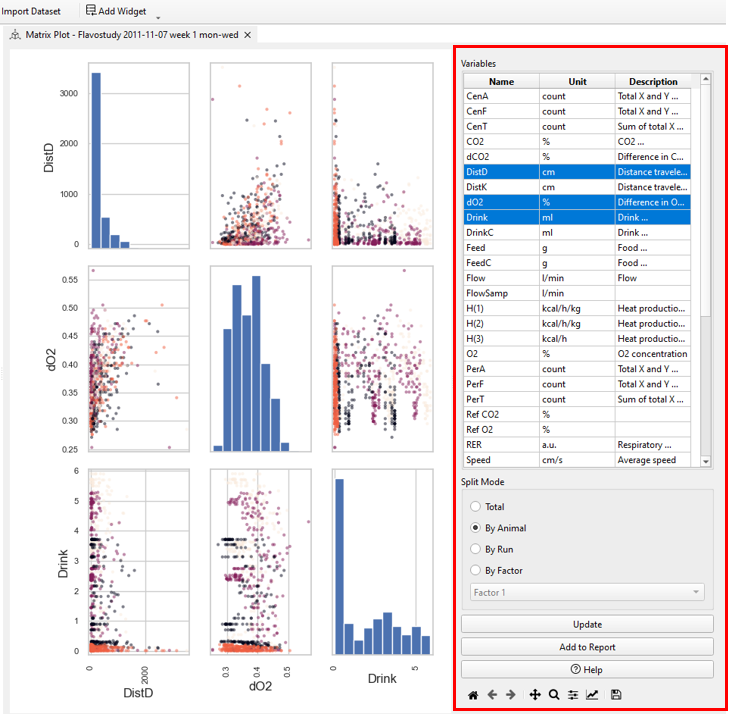Open Configure subplots sliders icon
The width and height of the screenshot is (737, 714).
(x=573, y=695)
